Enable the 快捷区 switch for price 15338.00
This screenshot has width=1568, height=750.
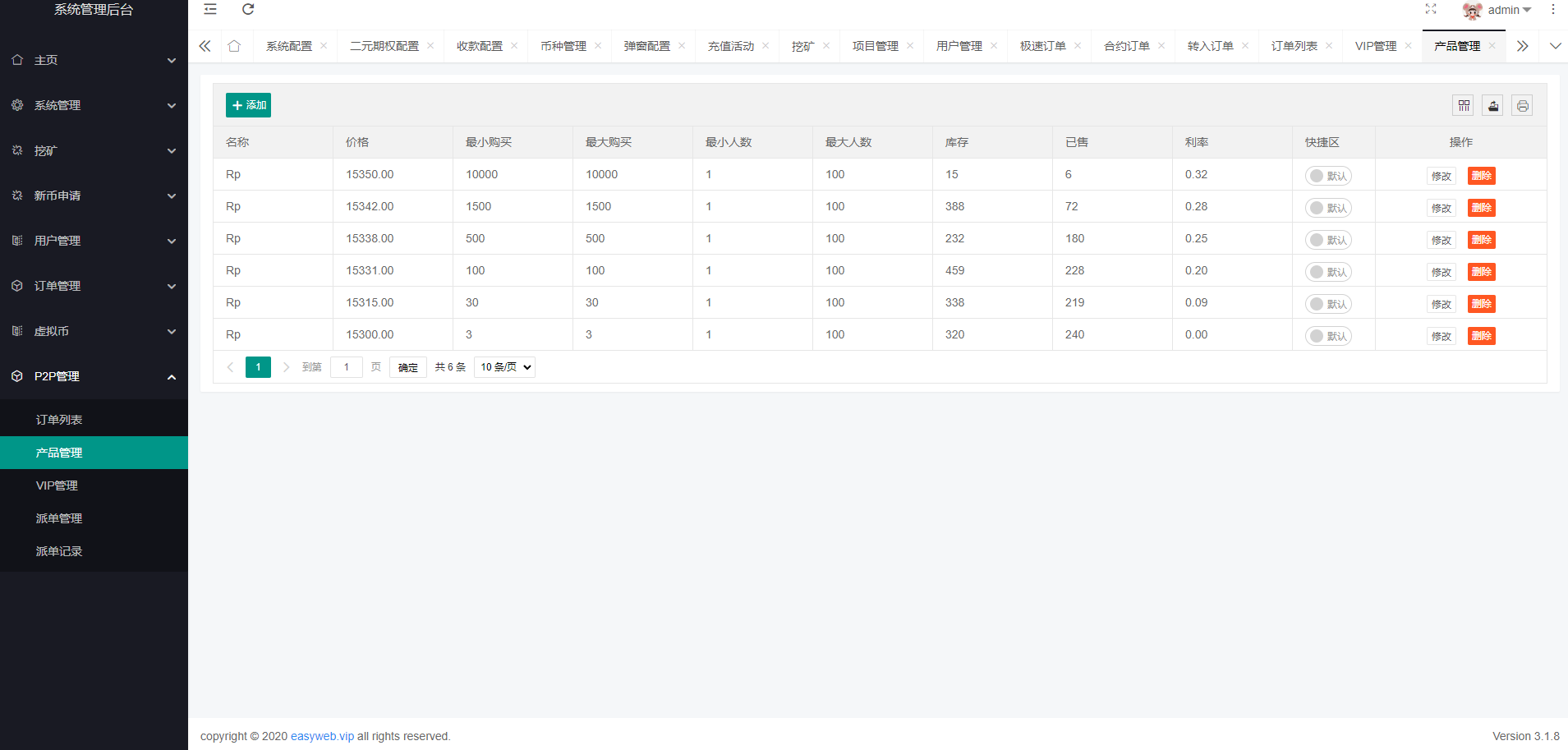[1327, 240]
